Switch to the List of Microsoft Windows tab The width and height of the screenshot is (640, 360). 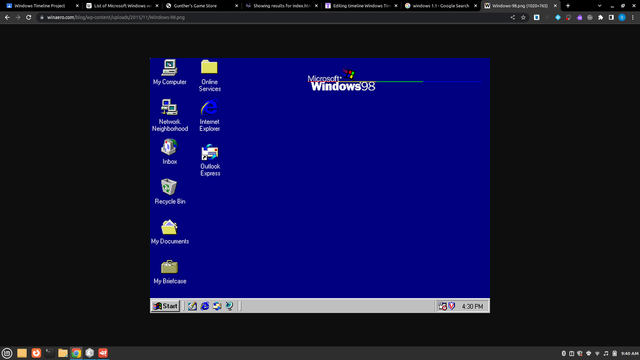pos(123,6)
